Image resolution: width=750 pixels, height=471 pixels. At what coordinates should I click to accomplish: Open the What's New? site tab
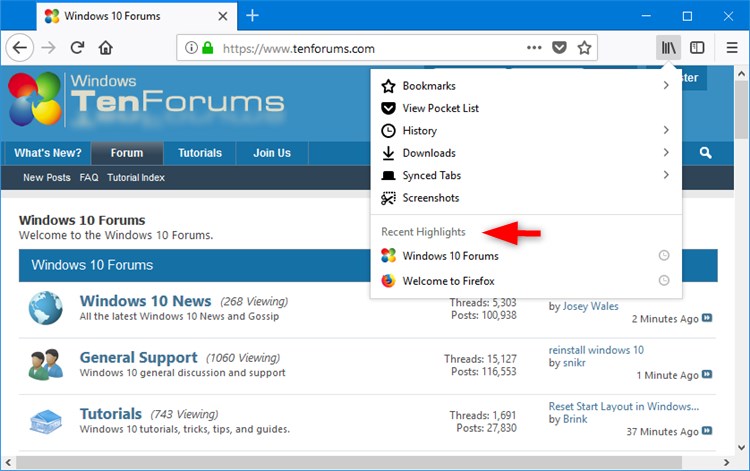(48, 153)
